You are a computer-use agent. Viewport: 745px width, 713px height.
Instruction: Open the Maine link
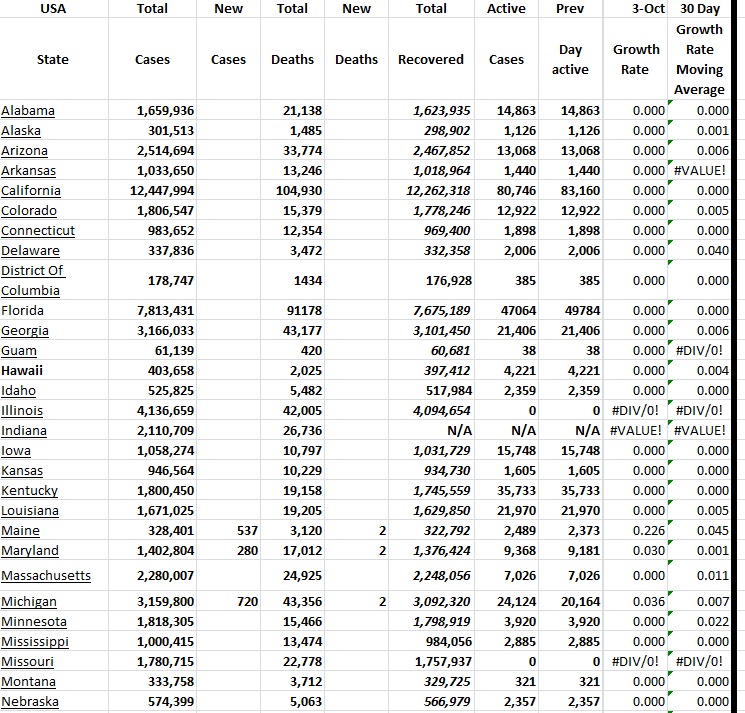coord(20,531)
